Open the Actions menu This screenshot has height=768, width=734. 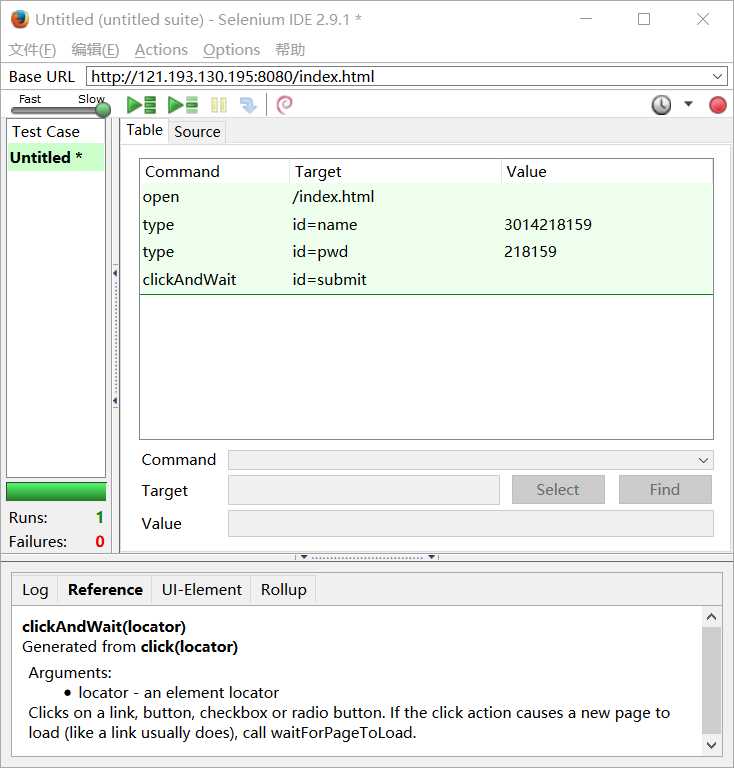(161, 49)
